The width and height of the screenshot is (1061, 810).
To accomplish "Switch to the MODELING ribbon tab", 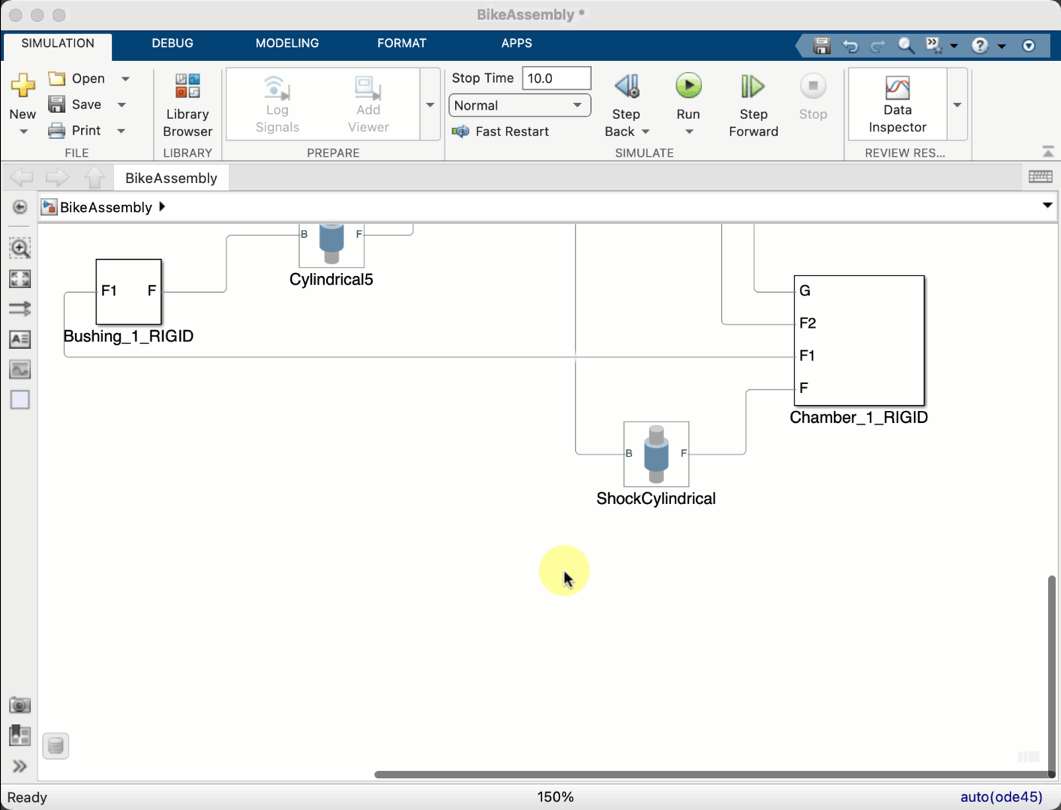I will click(x=287, y=43).
